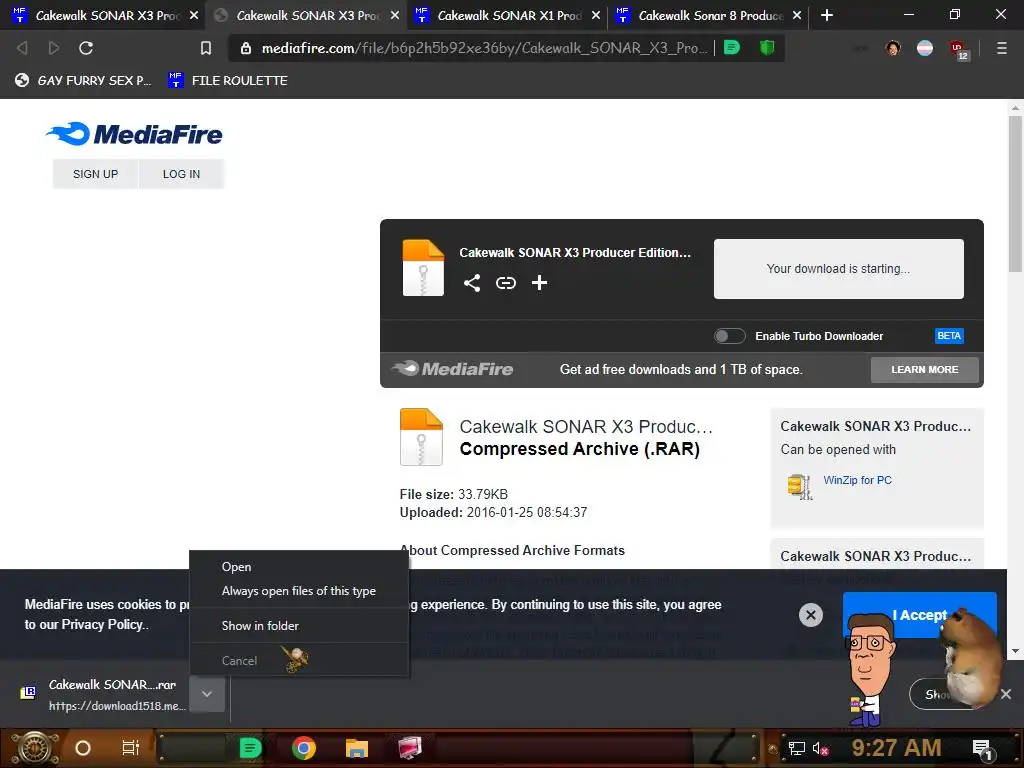The width and height of the screenshot is (1024, 768).
Task: Click the SIGN UP button
Action: (x=95, y=174)
